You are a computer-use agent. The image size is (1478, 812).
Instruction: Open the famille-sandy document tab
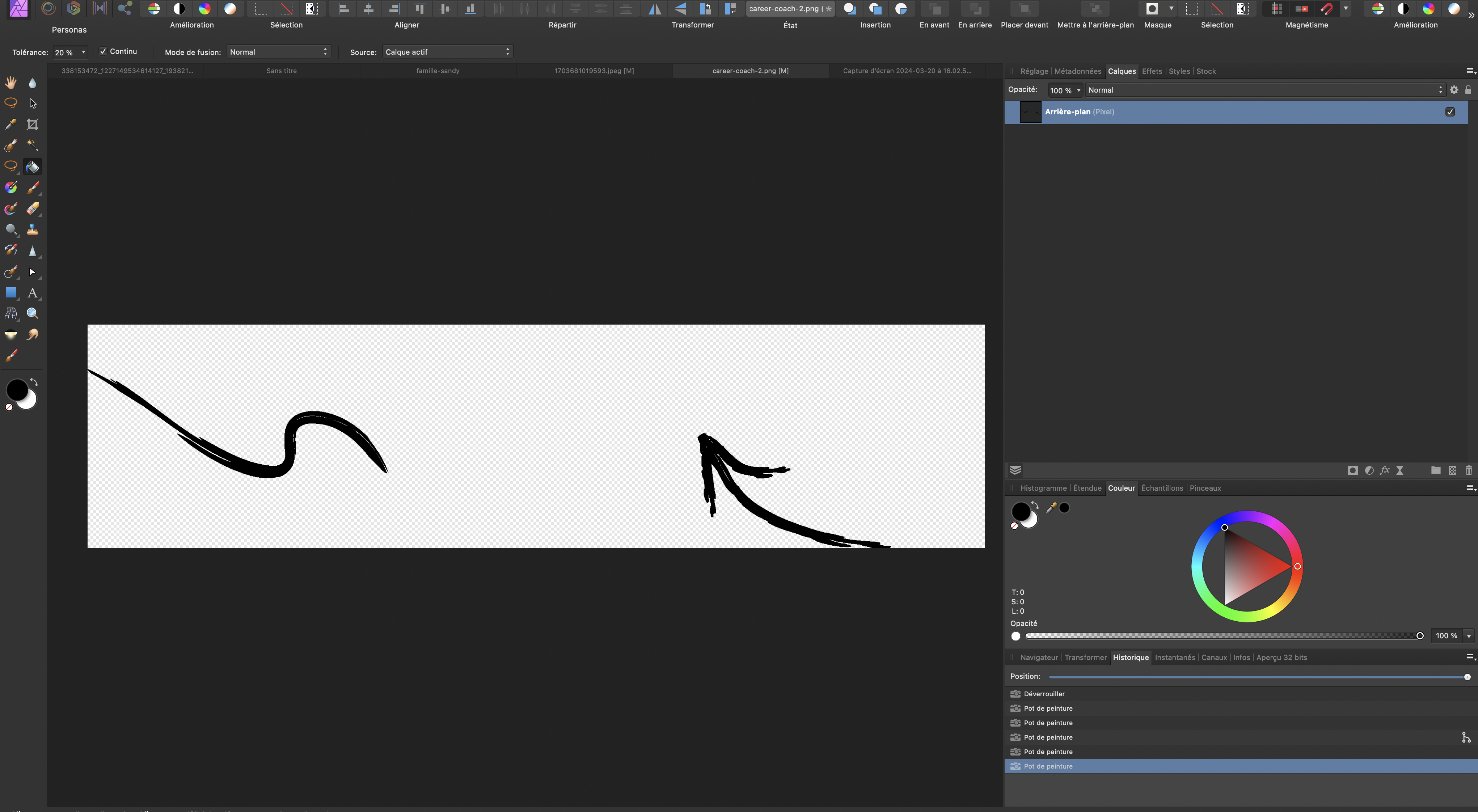[438, 71]
